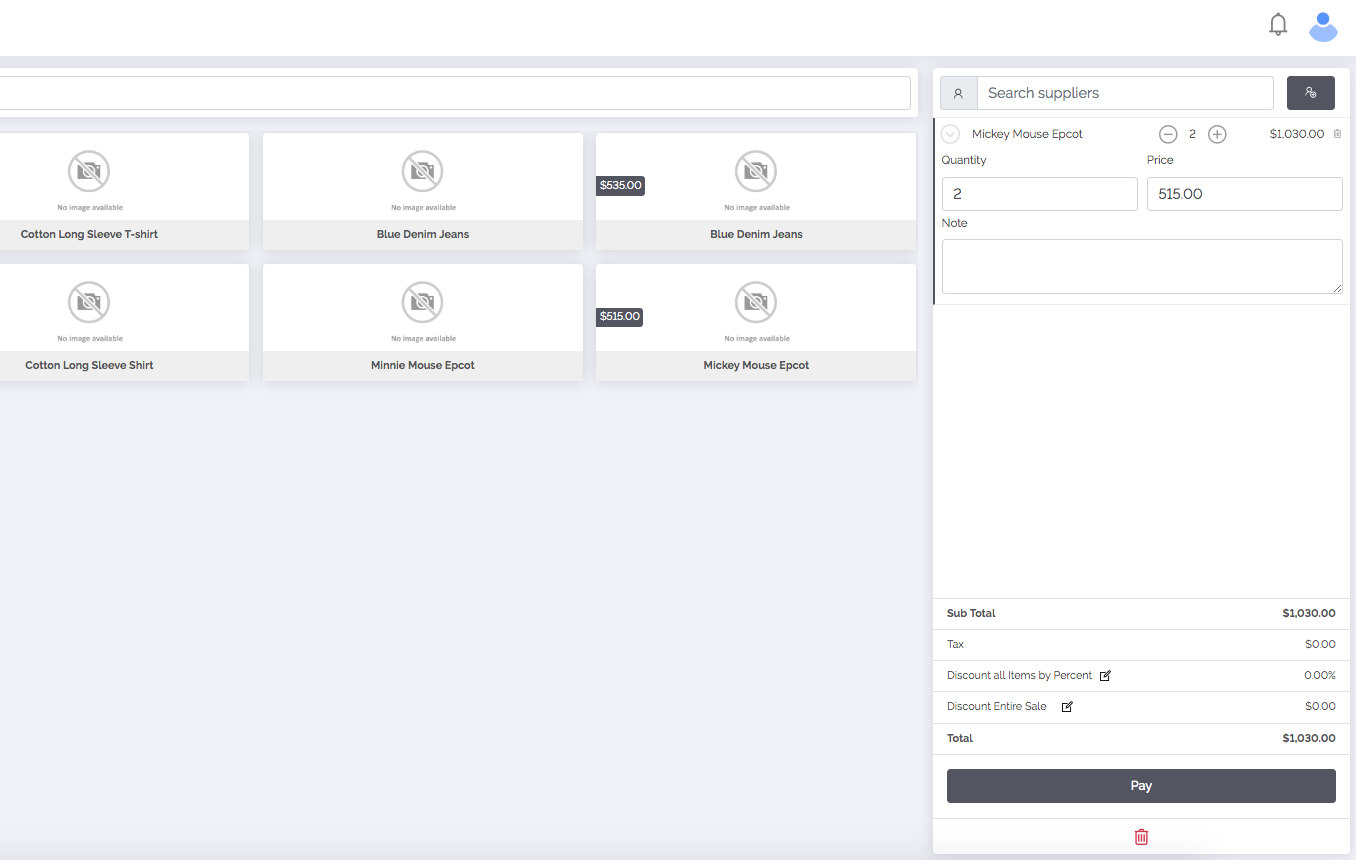Clear the sale with red trash icon
The image size is (1356, 860).
click(x=1141, y=837)
